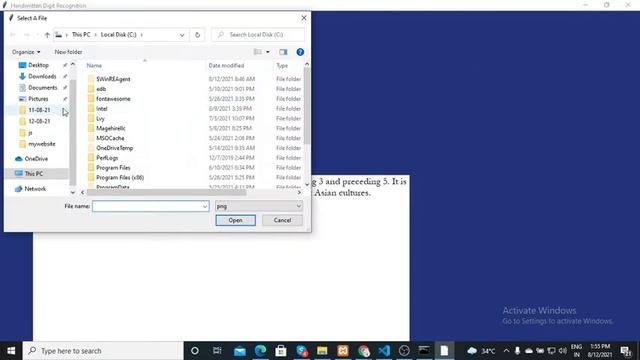The image size is (640, 360).
Task: Sort by the Type column header
Action: [282, 65]
